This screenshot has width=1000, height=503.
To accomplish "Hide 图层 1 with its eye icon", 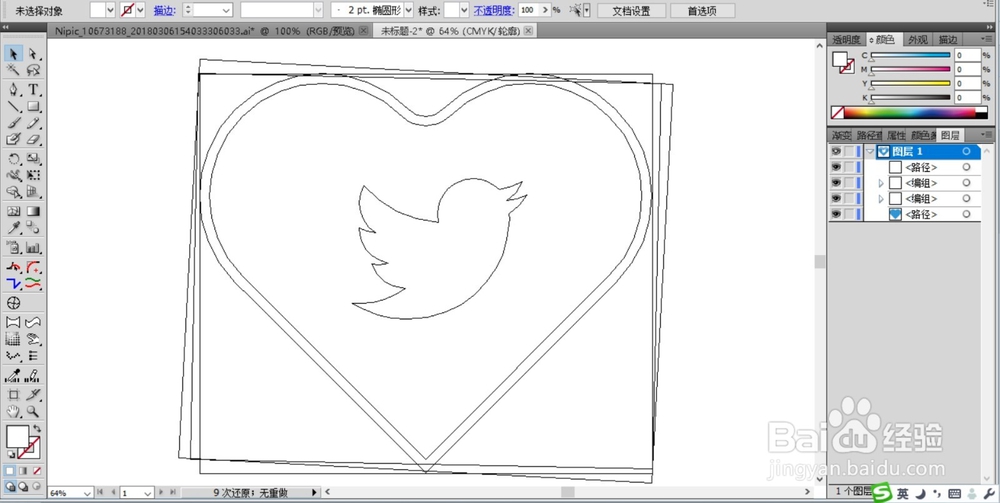I will pos(836,152).
